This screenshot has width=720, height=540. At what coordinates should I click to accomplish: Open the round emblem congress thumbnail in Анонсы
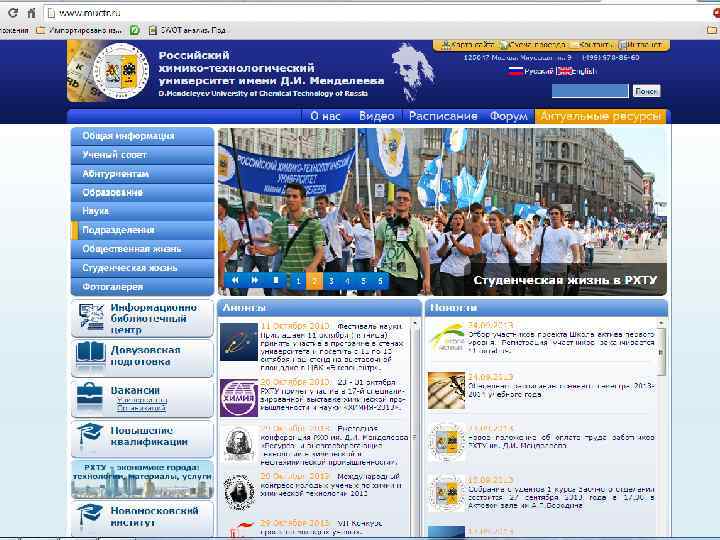[239, 492]
